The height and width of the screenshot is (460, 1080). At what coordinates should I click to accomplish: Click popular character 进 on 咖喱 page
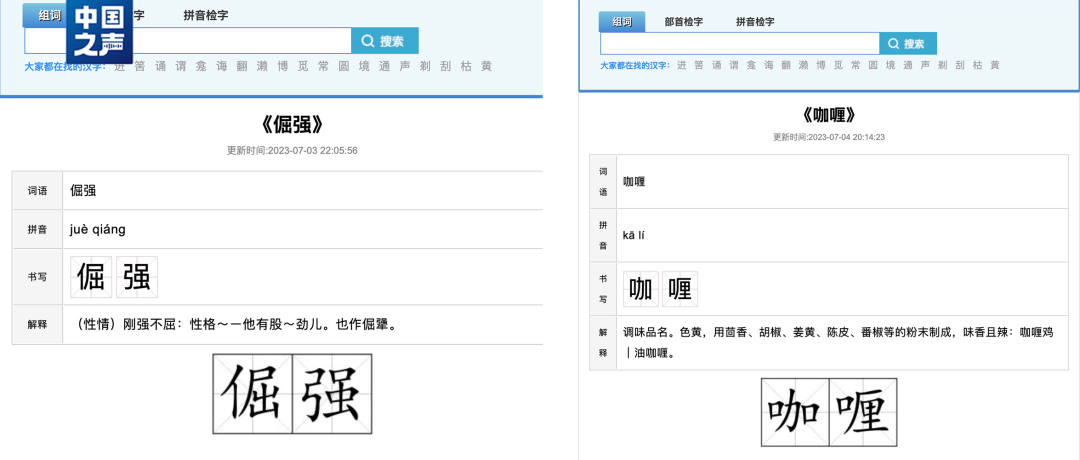[x=681, y=65]
